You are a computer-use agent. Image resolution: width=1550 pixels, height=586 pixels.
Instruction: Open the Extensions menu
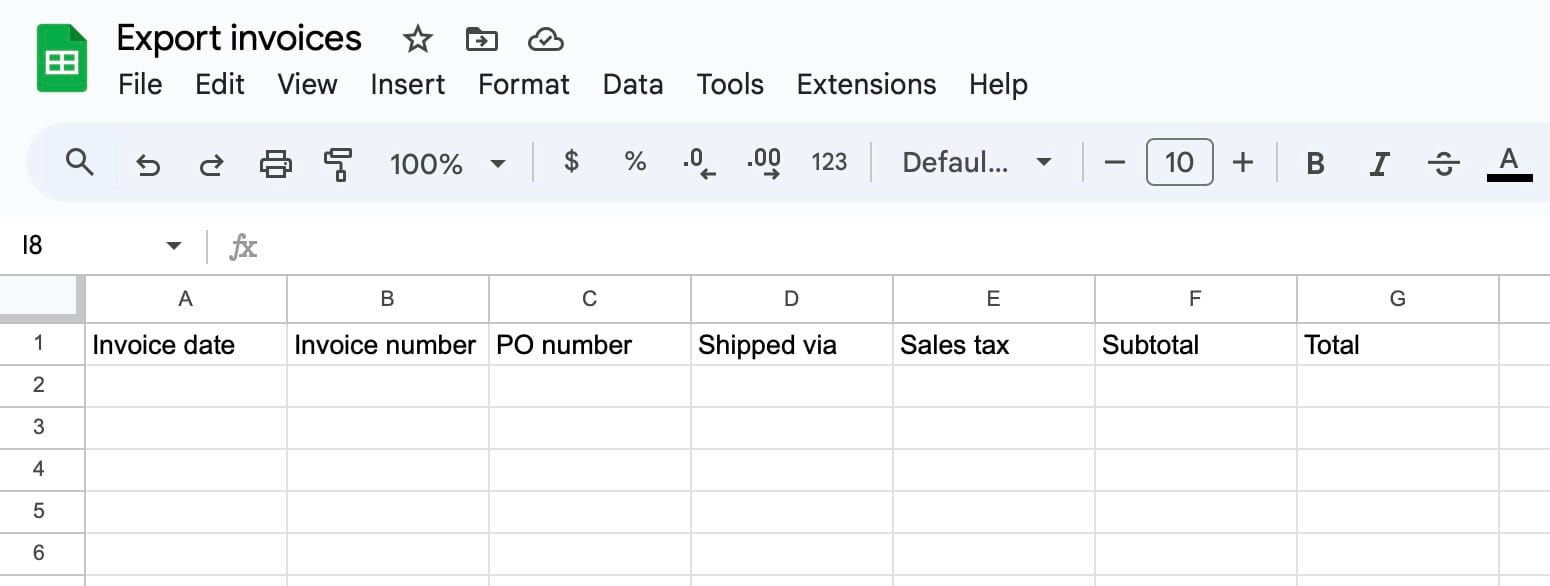click(x=866, y=84)
